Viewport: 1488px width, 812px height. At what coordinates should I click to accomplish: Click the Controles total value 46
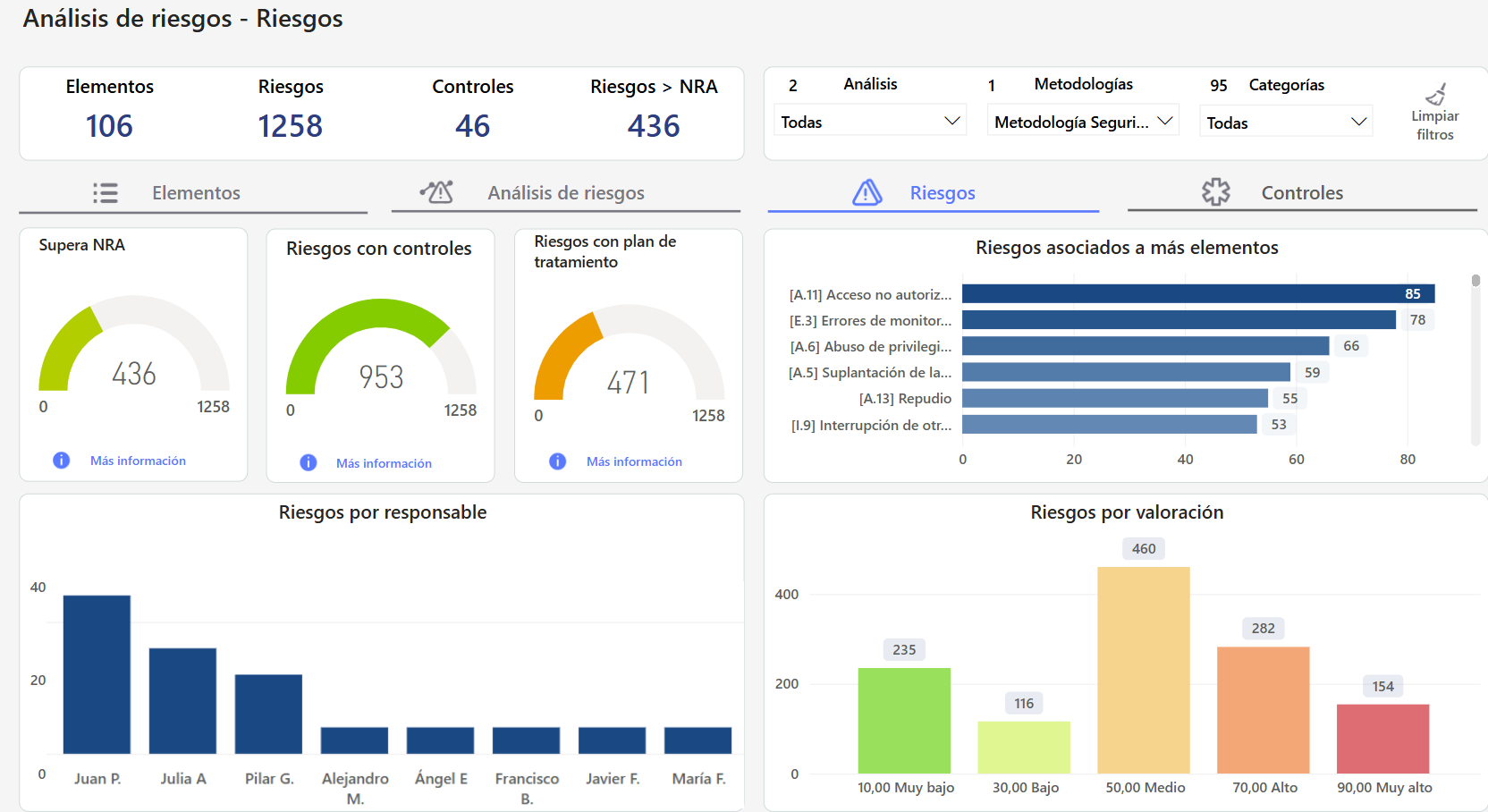pos(473,126)
